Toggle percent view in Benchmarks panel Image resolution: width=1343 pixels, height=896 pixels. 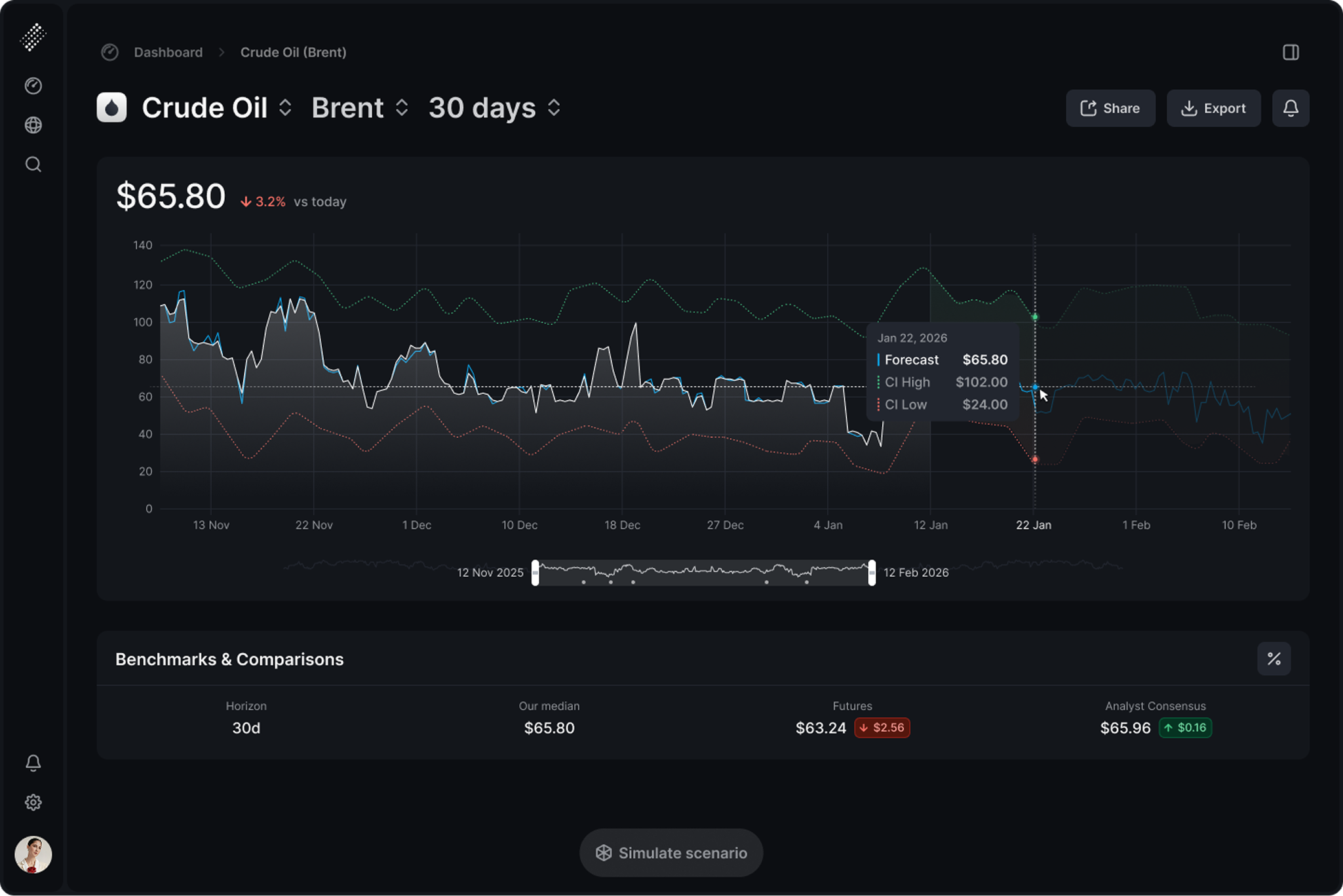[1273, 659]
